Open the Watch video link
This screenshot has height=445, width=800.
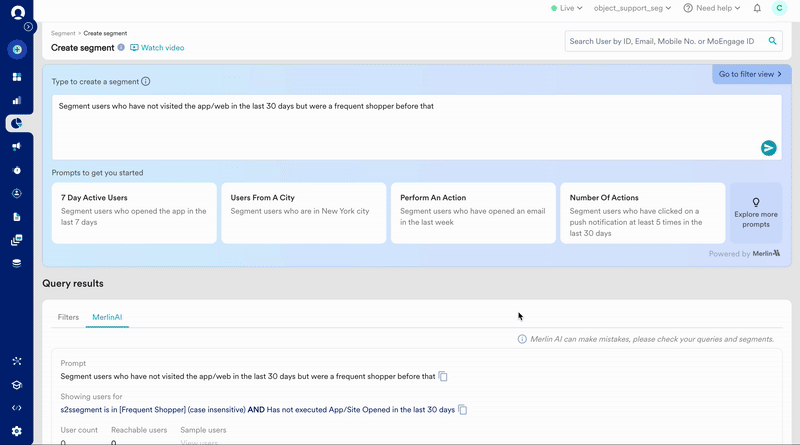coord(157,47)
